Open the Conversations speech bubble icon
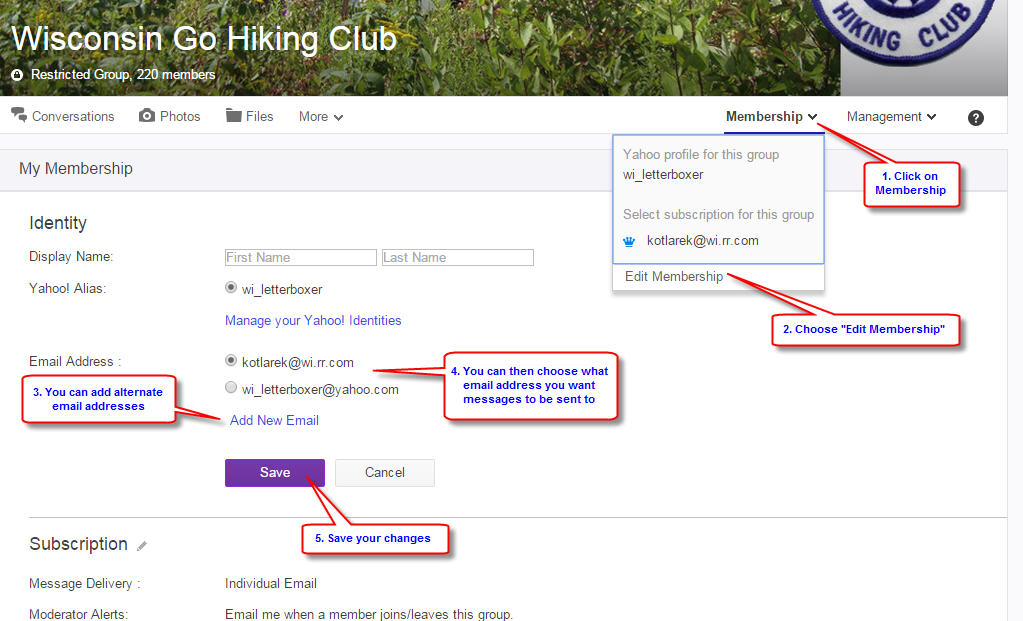This screenshot has width=1023, height=621. (x=19, y=115)
